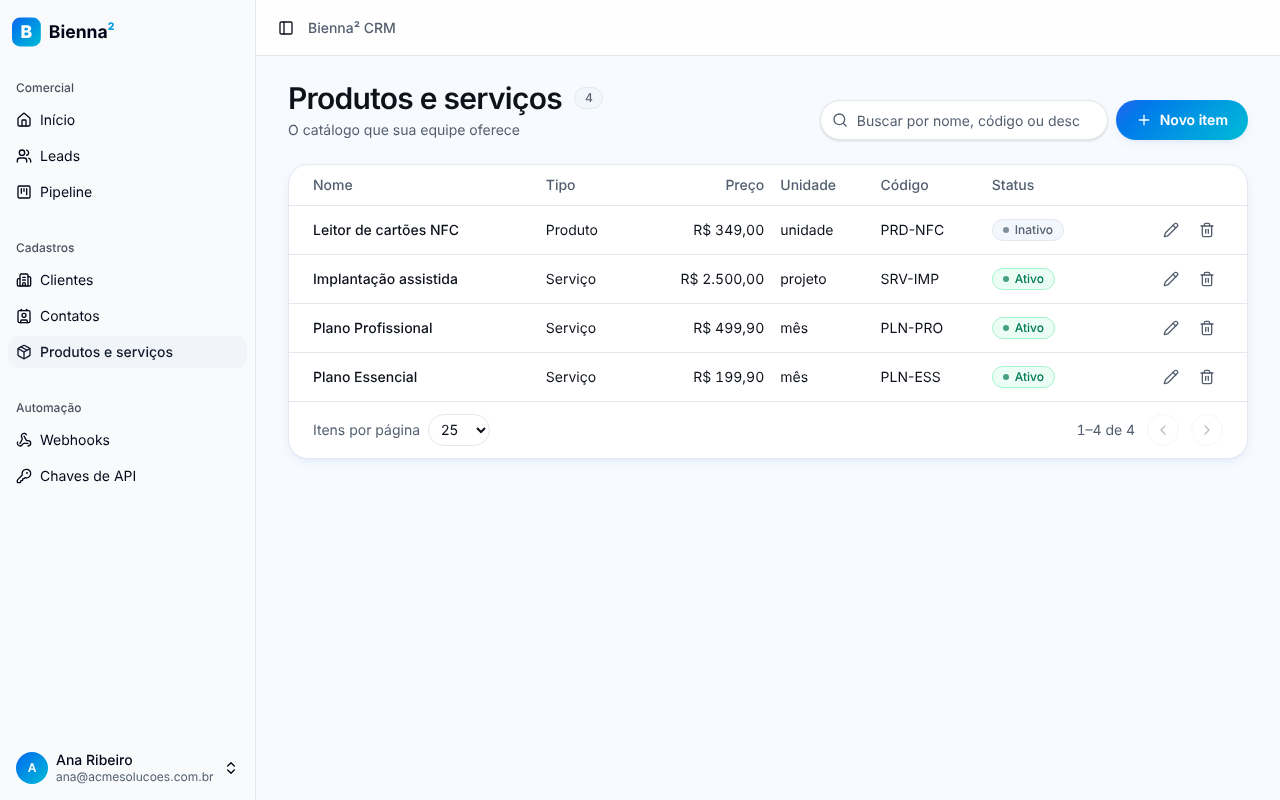The image size is (1280, 800).
Task: Edit the Plano Essencial item
Action: [x=1171, y=377]
